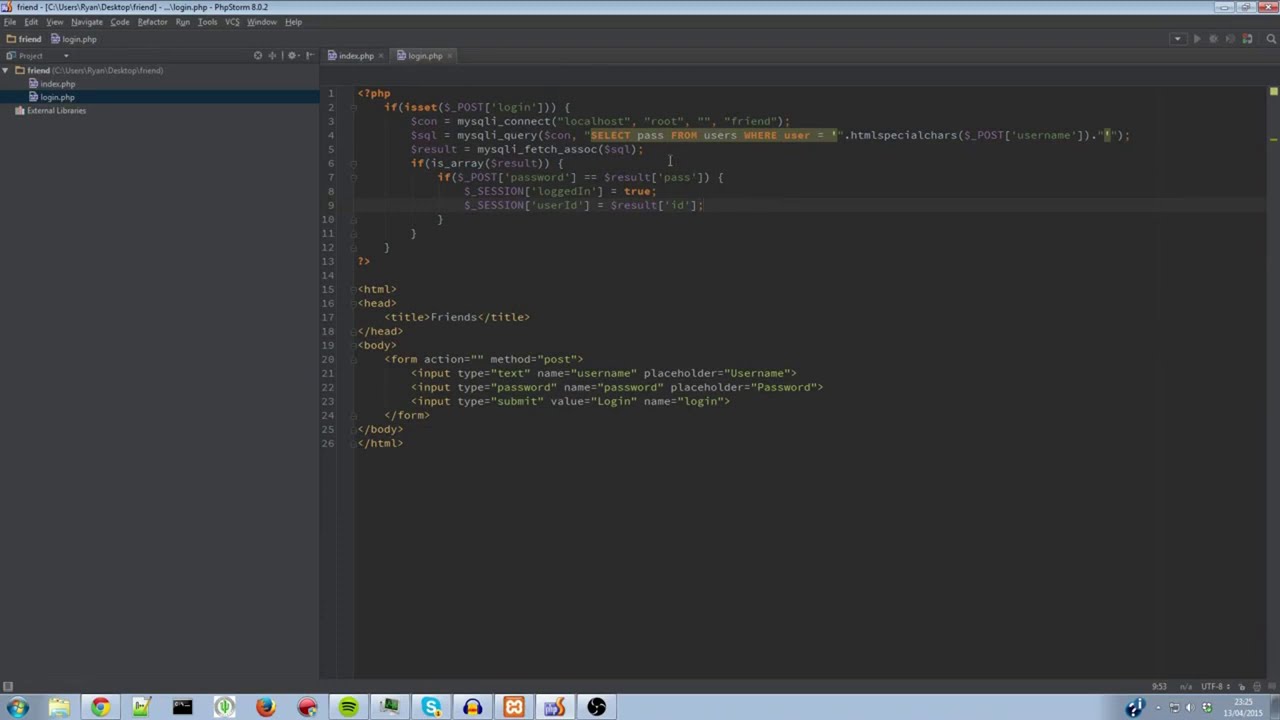1280x720 pixels.
Task: Open Notepad++ from the taskbar
Action: click(141, 707)
